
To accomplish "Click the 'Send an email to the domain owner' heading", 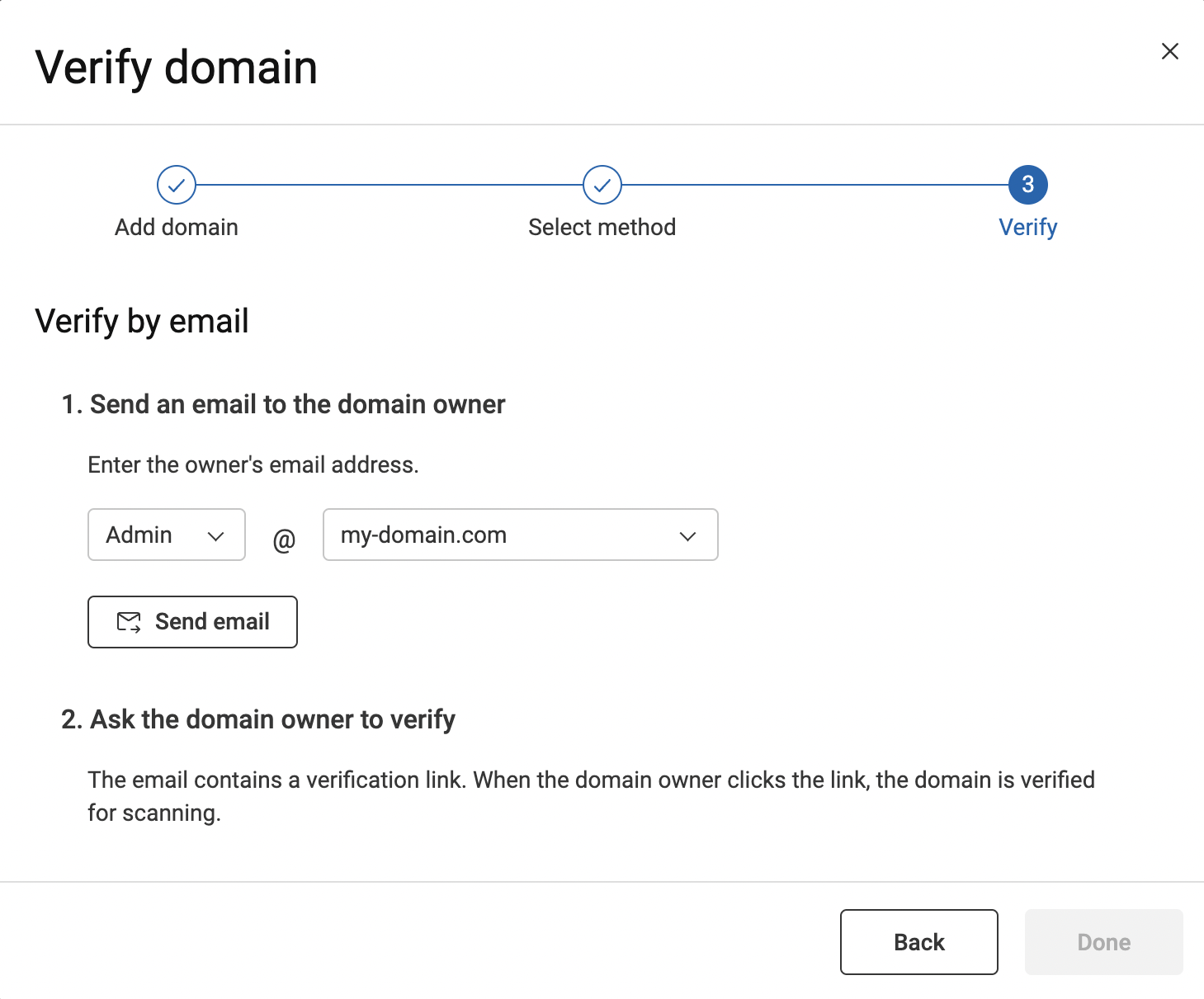I will coord(283,404).
